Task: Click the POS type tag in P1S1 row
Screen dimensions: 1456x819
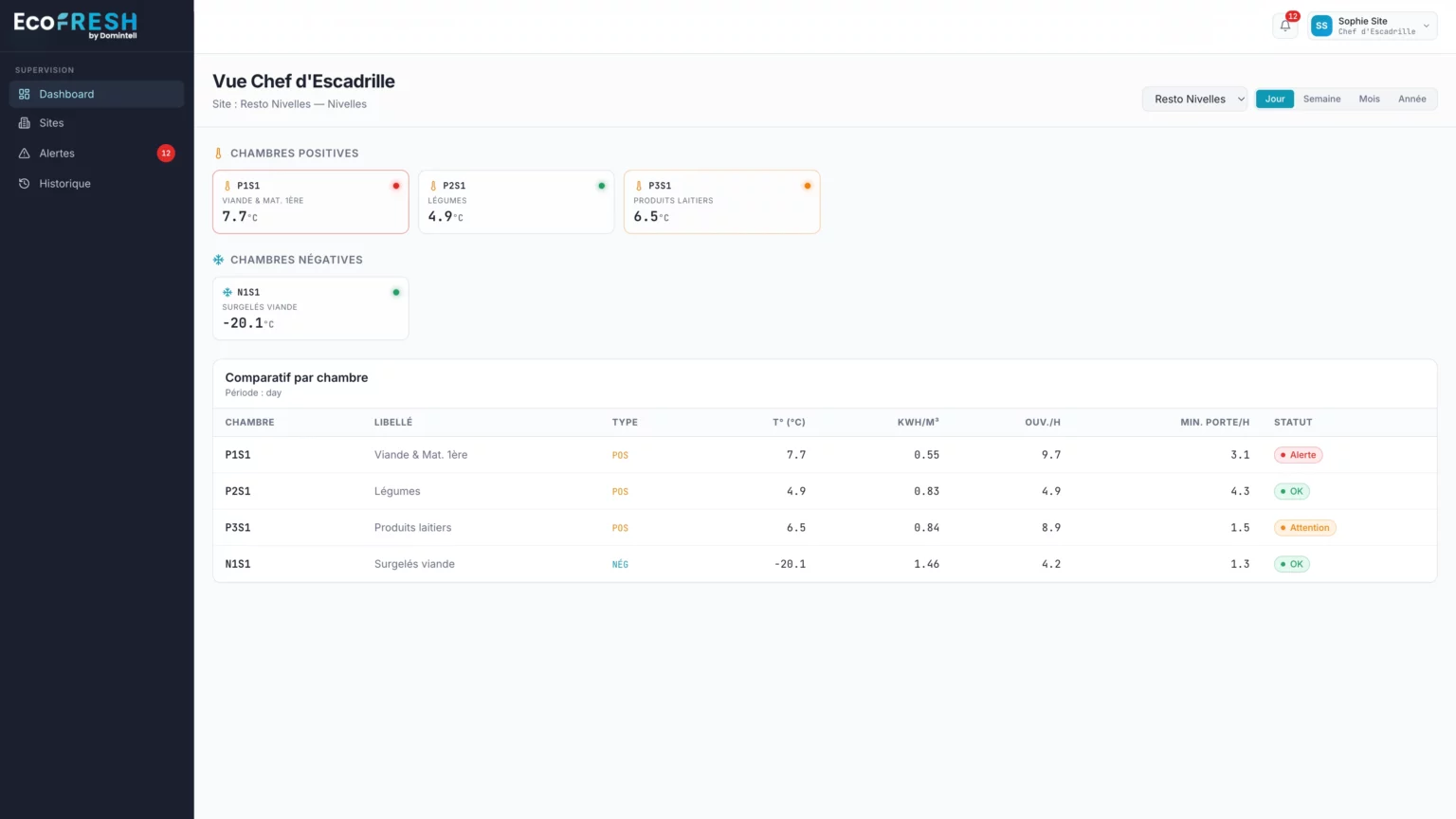Action: [620, 455]
